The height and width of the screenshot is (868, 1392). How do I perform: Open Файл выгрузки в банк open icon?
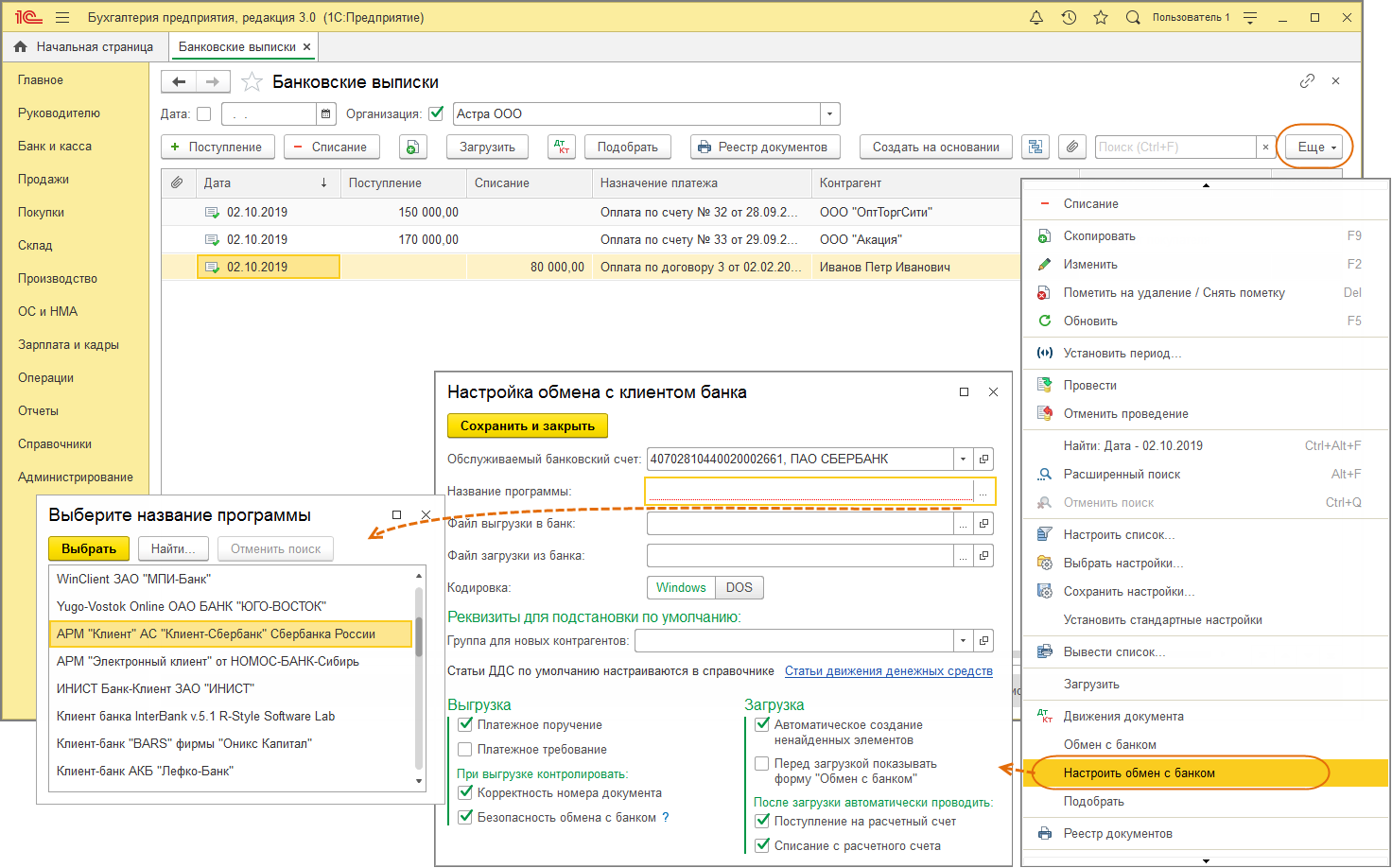pos(983,523)
